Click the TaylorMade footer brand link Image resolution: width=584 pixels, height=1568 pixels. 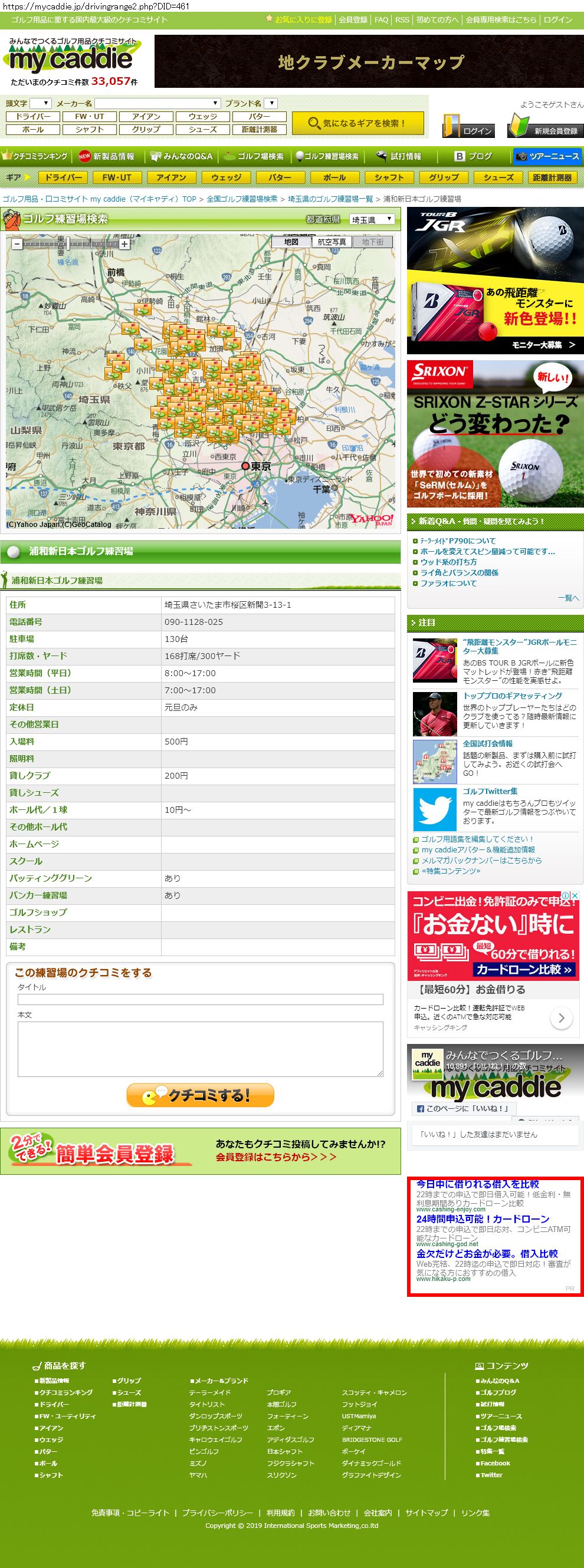209,1392
